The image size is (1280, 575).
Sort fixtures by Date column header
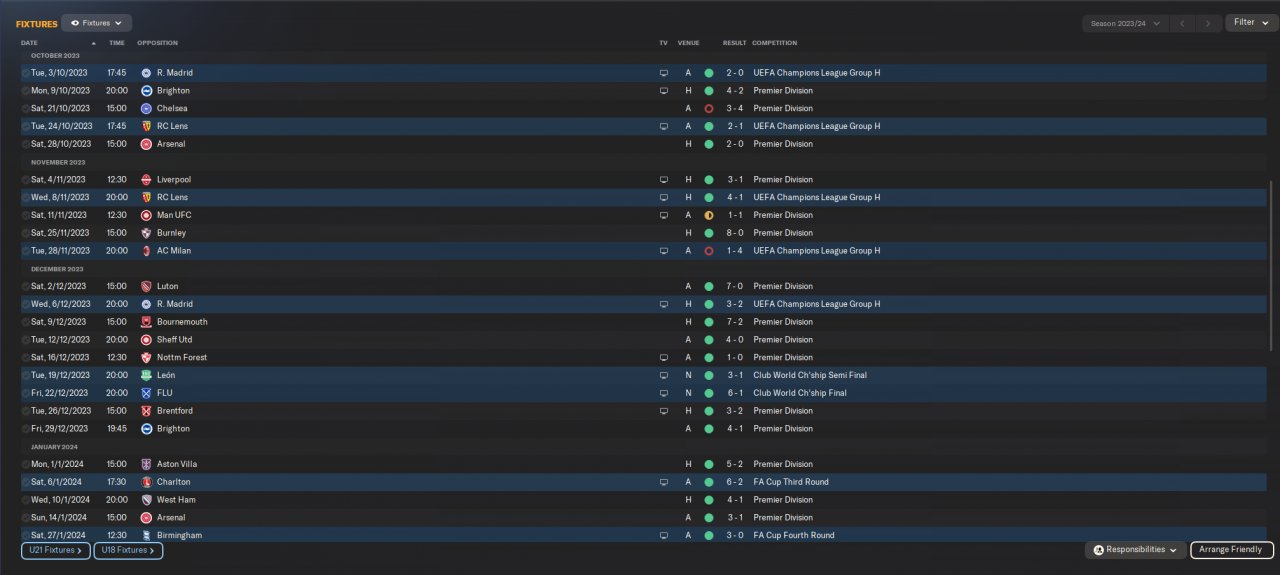30,43
